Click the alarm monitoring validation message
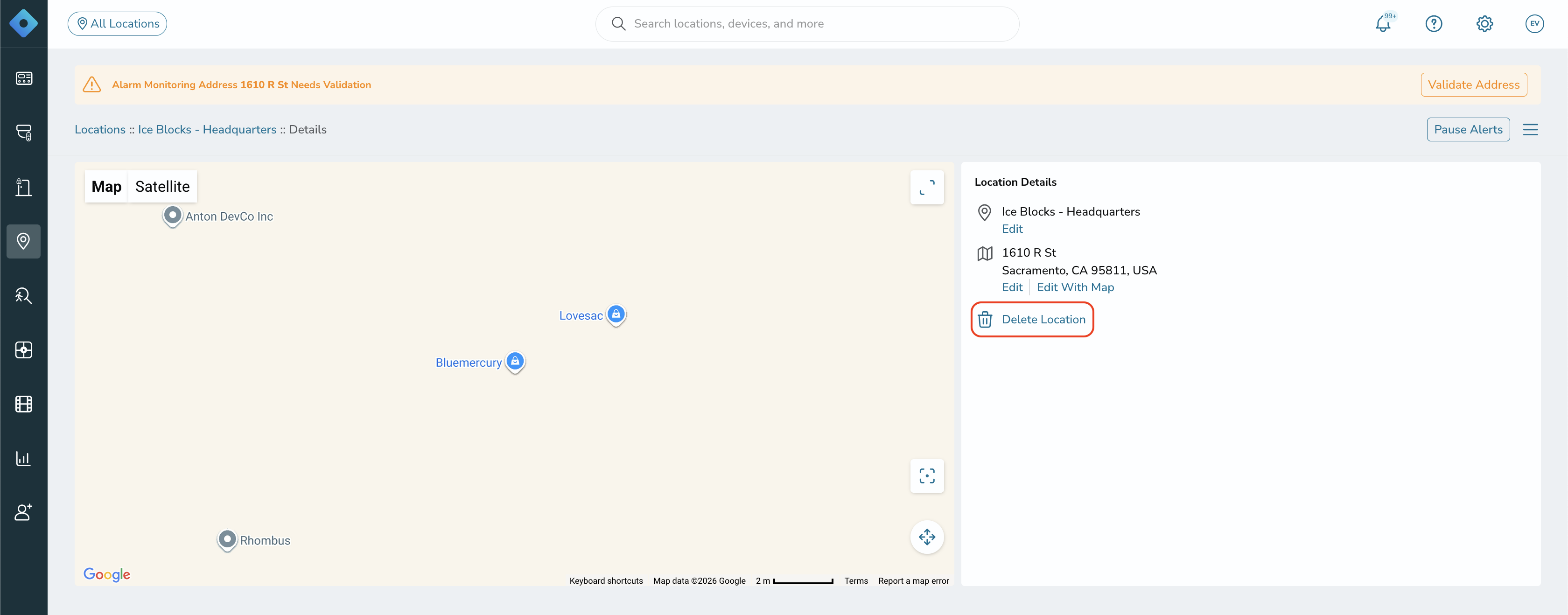Image resolution: width=1568 pixels, height=615 pixels. (x=242, y=84)
